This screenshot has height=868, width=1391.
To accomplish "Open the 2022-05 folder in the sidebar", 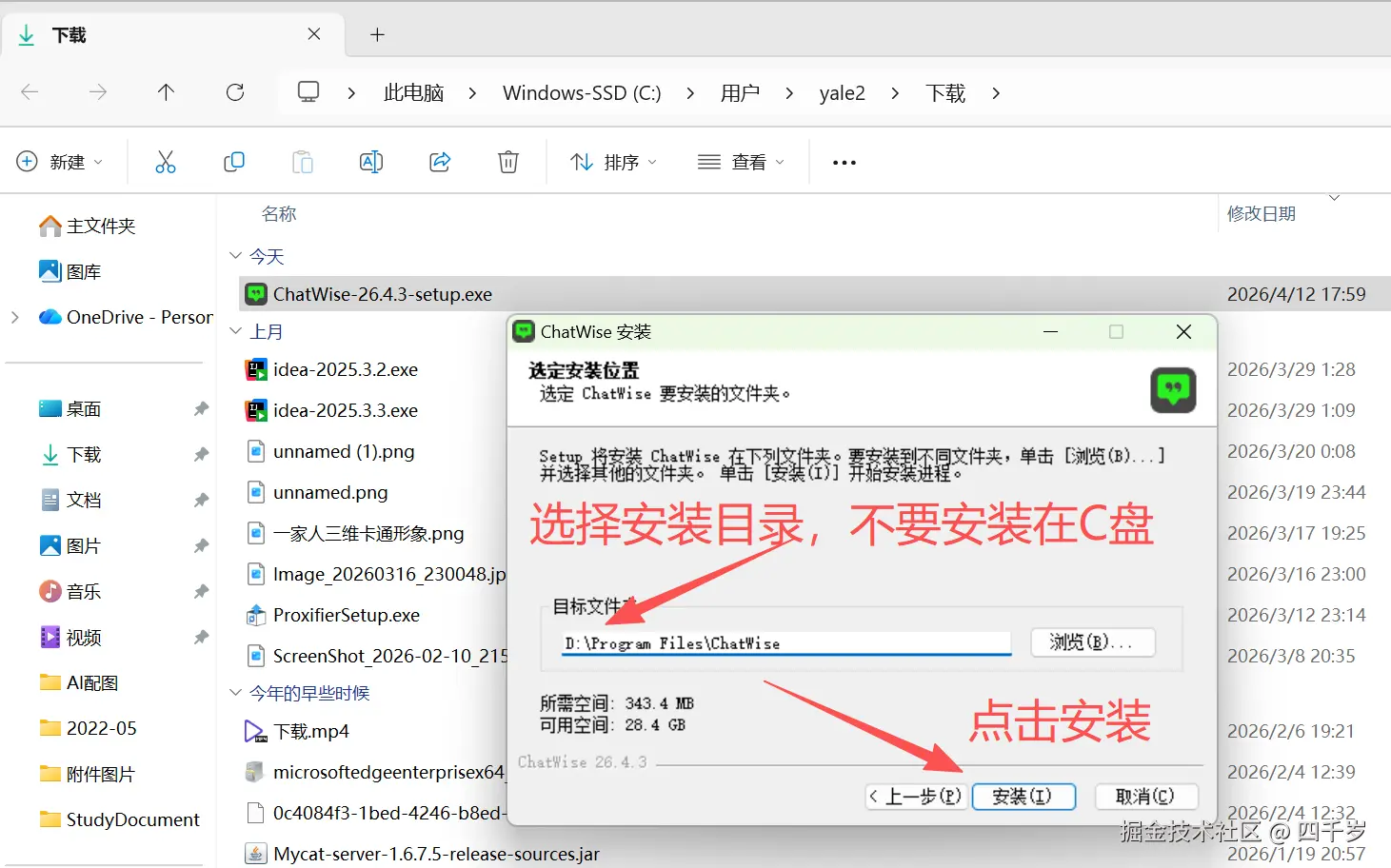I will coord(88,728).
